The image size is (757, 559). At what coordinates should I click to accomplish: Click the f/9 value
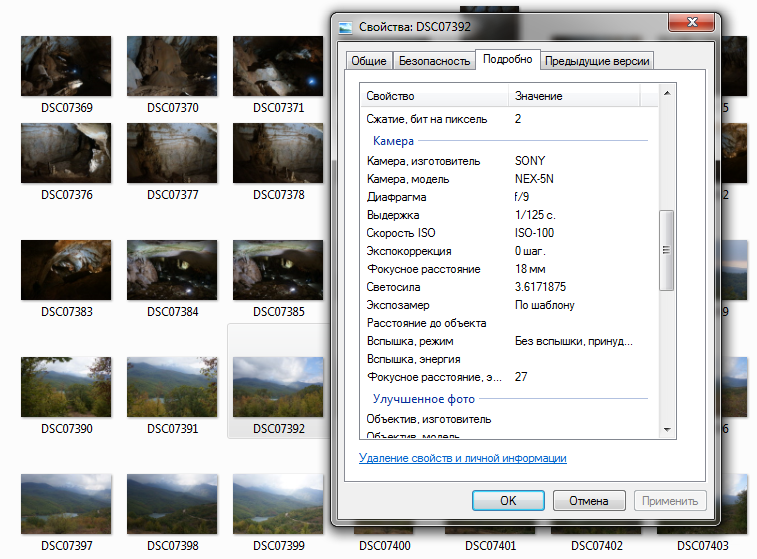(521, 197)
